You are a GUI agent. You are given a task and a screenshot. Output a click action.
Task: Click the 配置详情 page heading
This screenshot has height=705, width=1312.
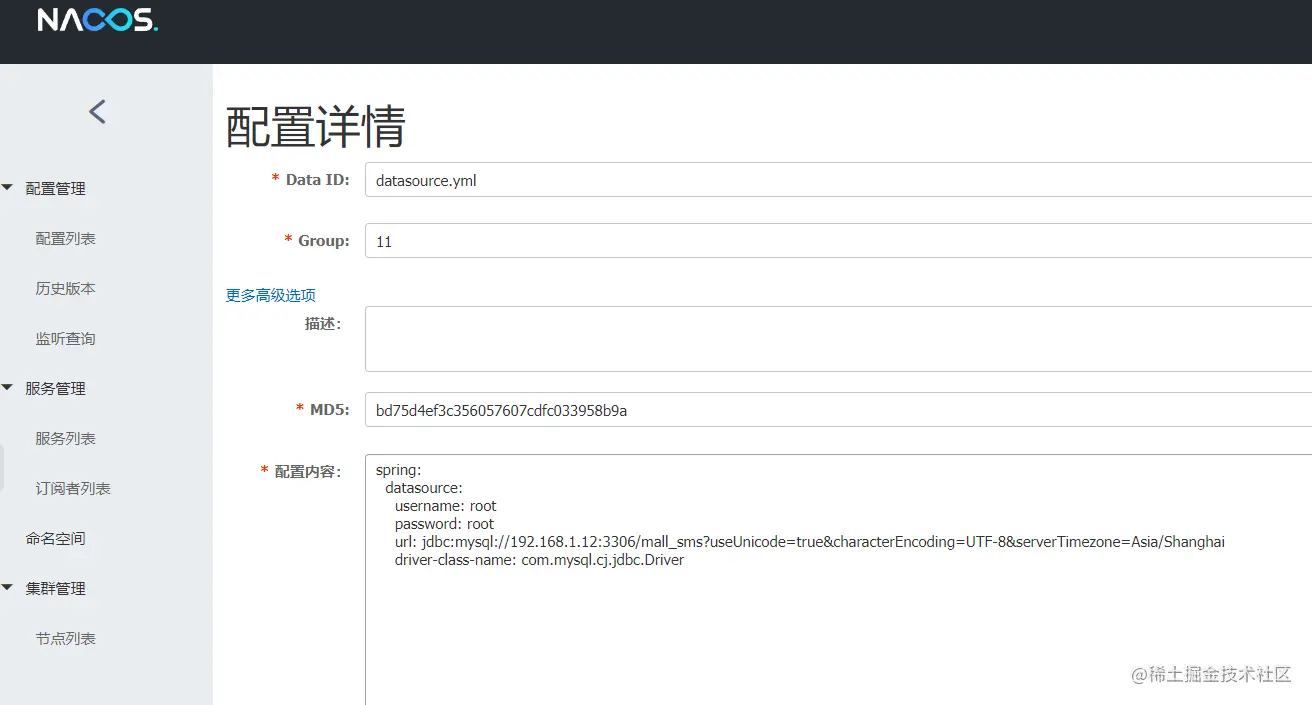316,127
